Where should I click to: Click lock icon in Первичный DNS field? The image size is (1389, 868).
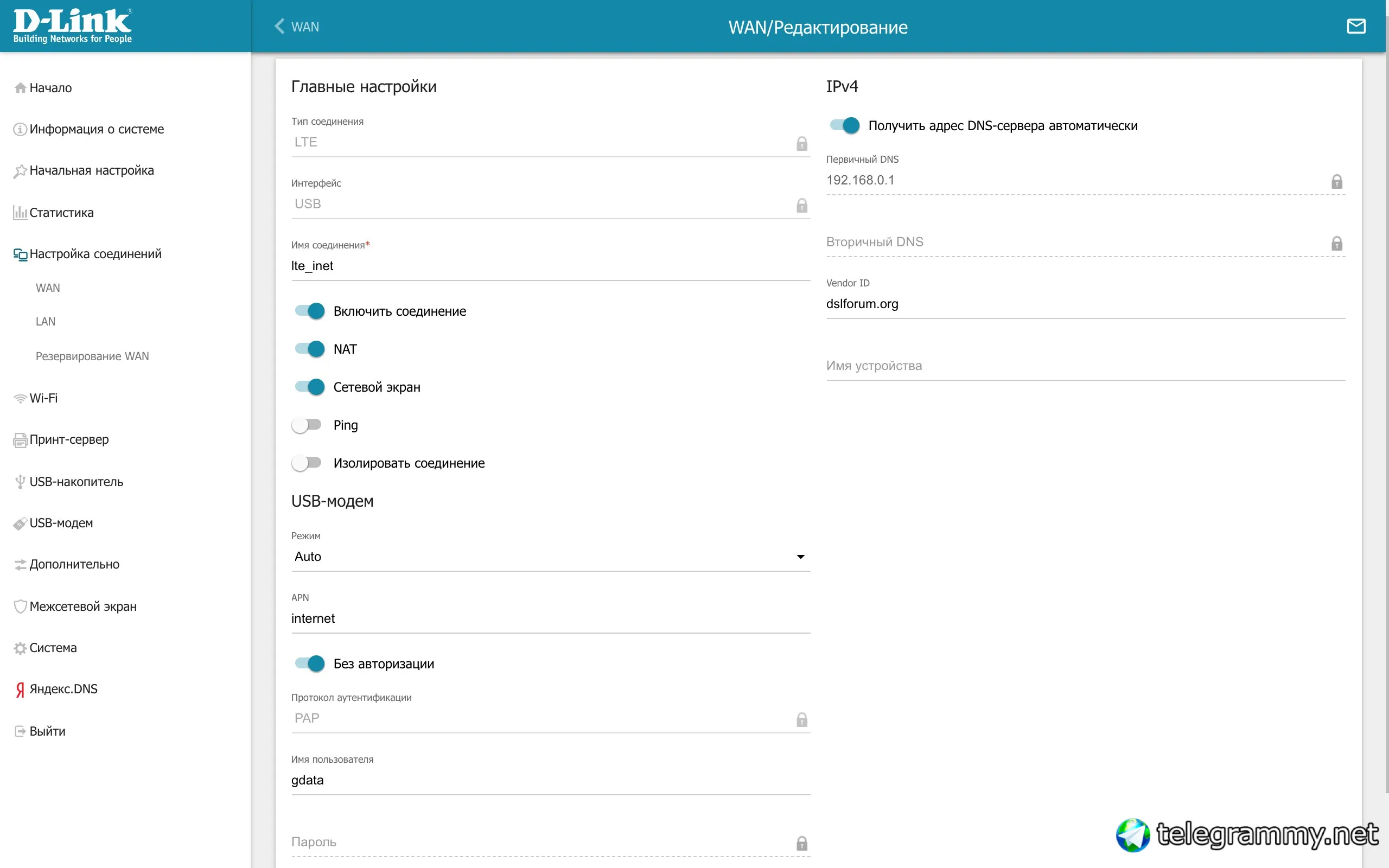point(1337,181)
